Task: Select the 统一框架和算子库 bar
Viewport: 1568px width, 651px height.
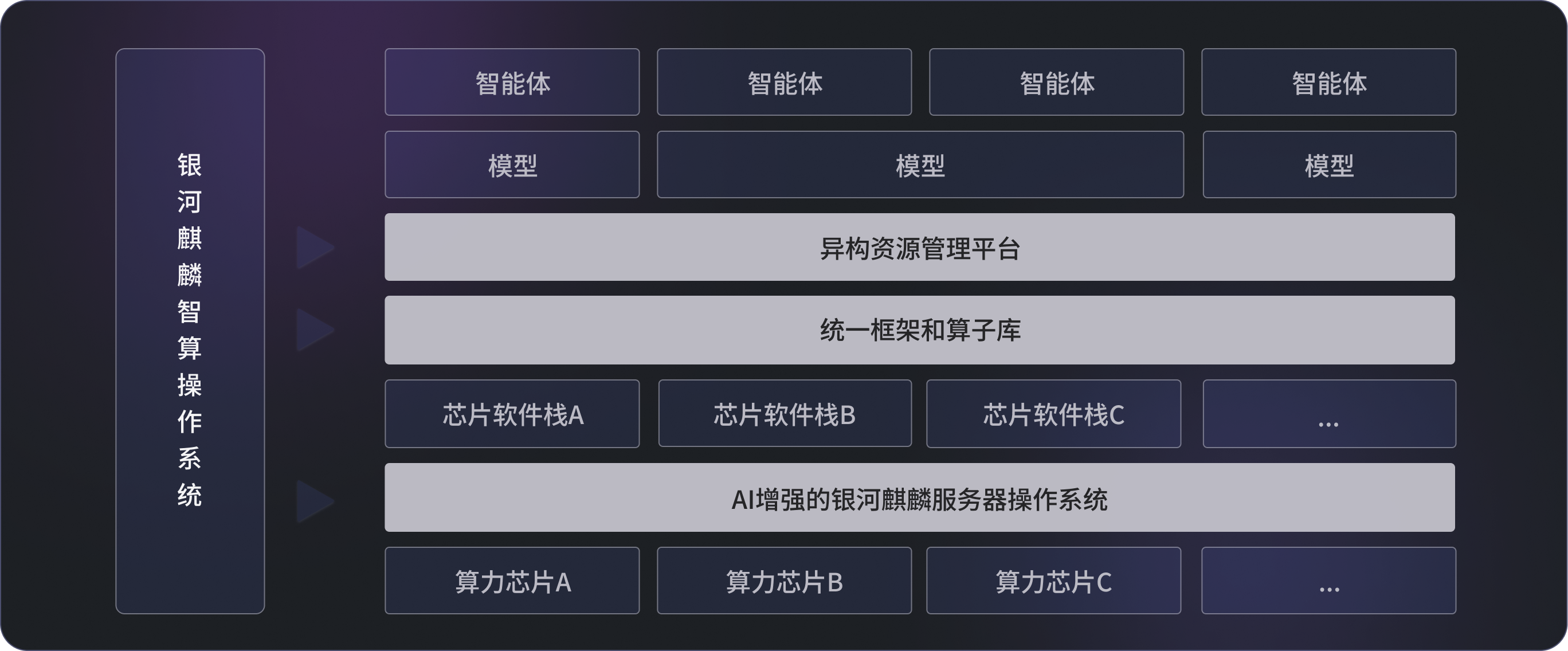Action: pos(920,330)
